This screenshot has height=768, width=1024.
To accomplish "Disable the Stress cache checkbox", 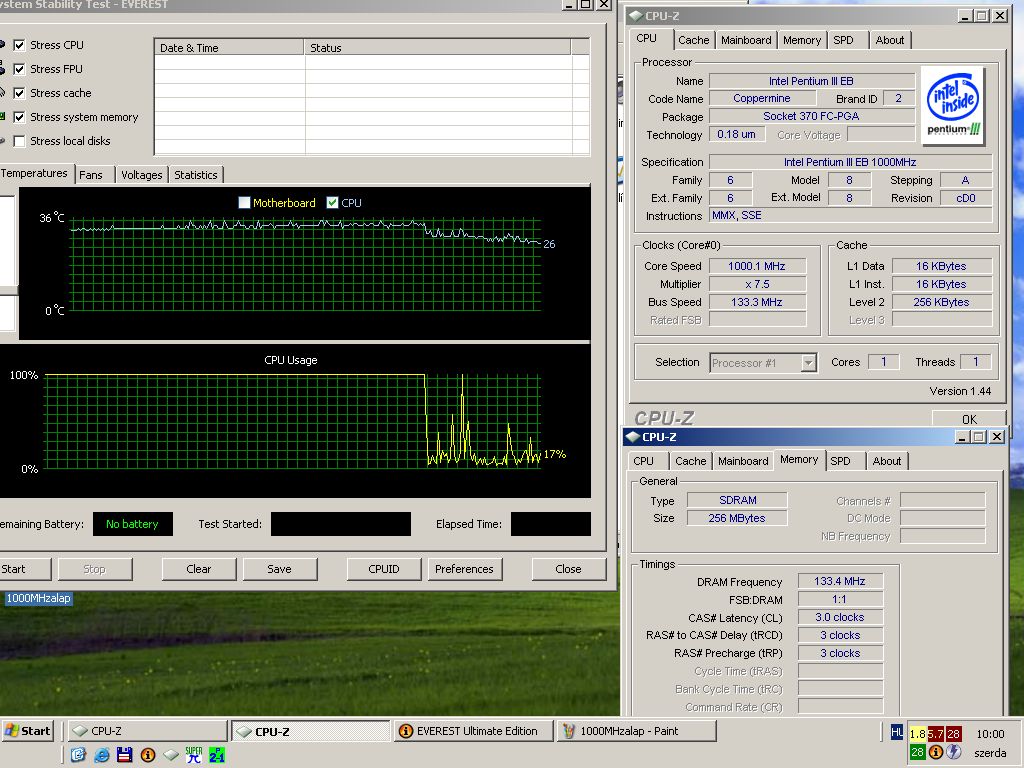I will (x=20, y=93).
